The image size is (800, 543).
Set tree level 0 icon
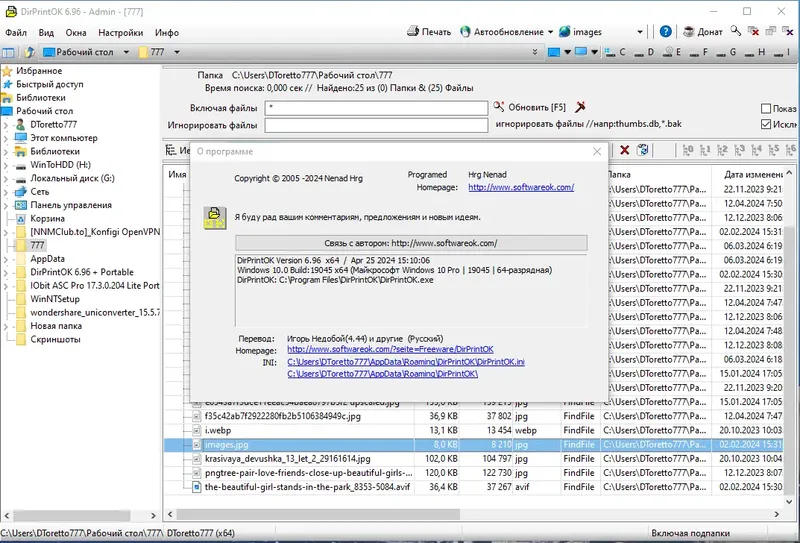(x=688, y=150)
